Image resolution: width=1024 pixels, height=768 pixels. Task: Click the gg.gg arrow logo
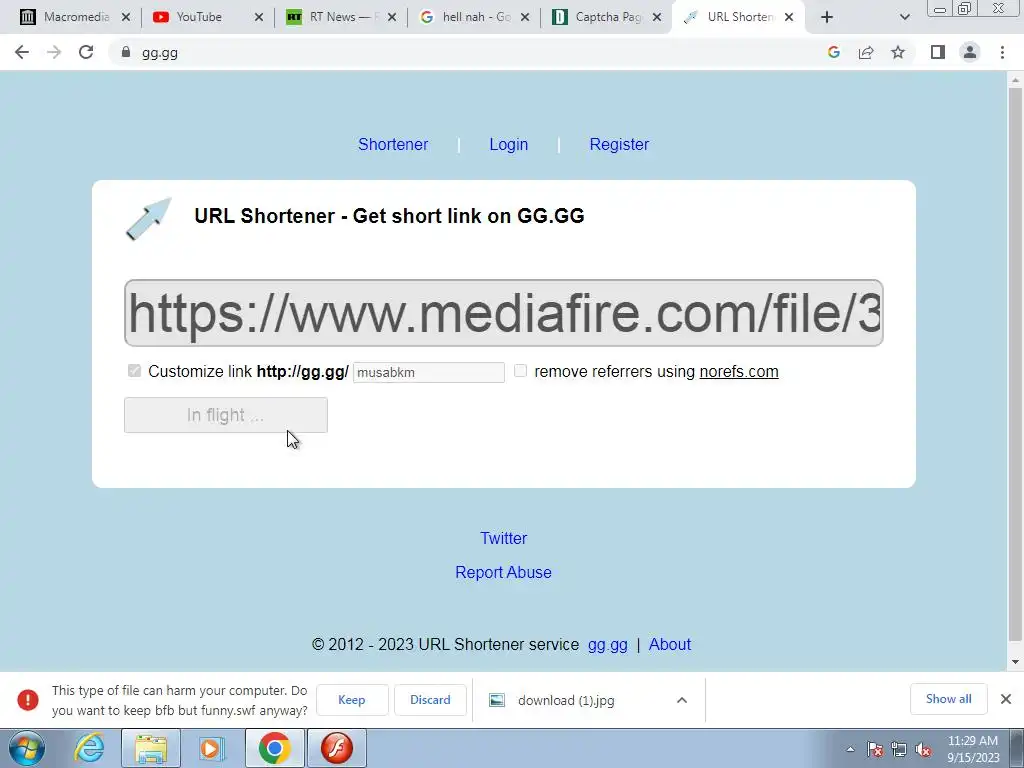[x=149, y=219]
